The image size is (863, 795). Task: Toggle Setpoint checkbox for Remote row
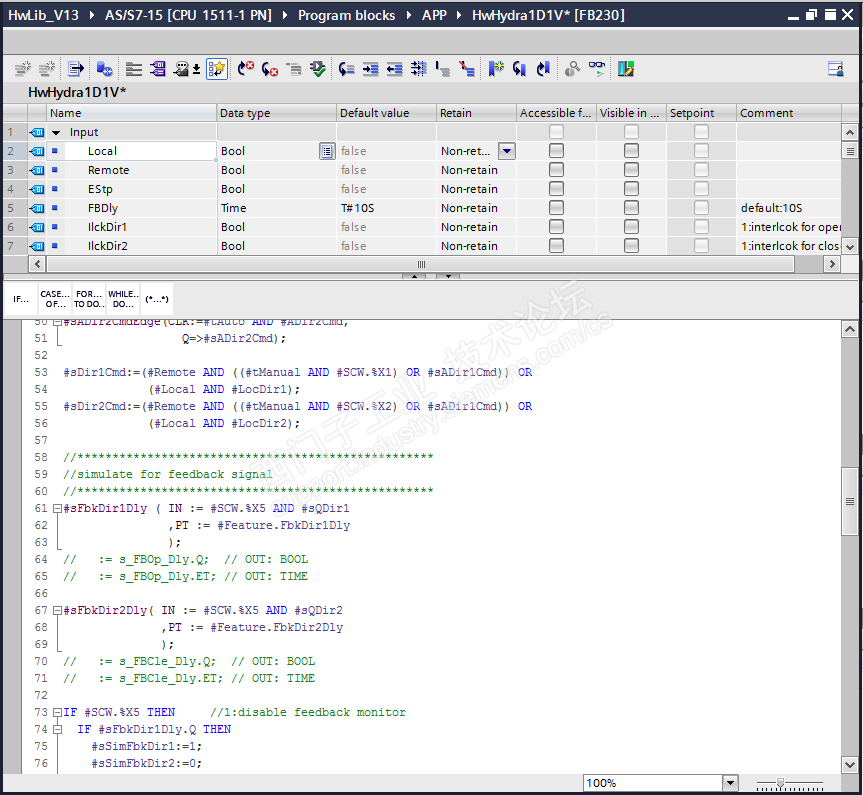[701, 170]
